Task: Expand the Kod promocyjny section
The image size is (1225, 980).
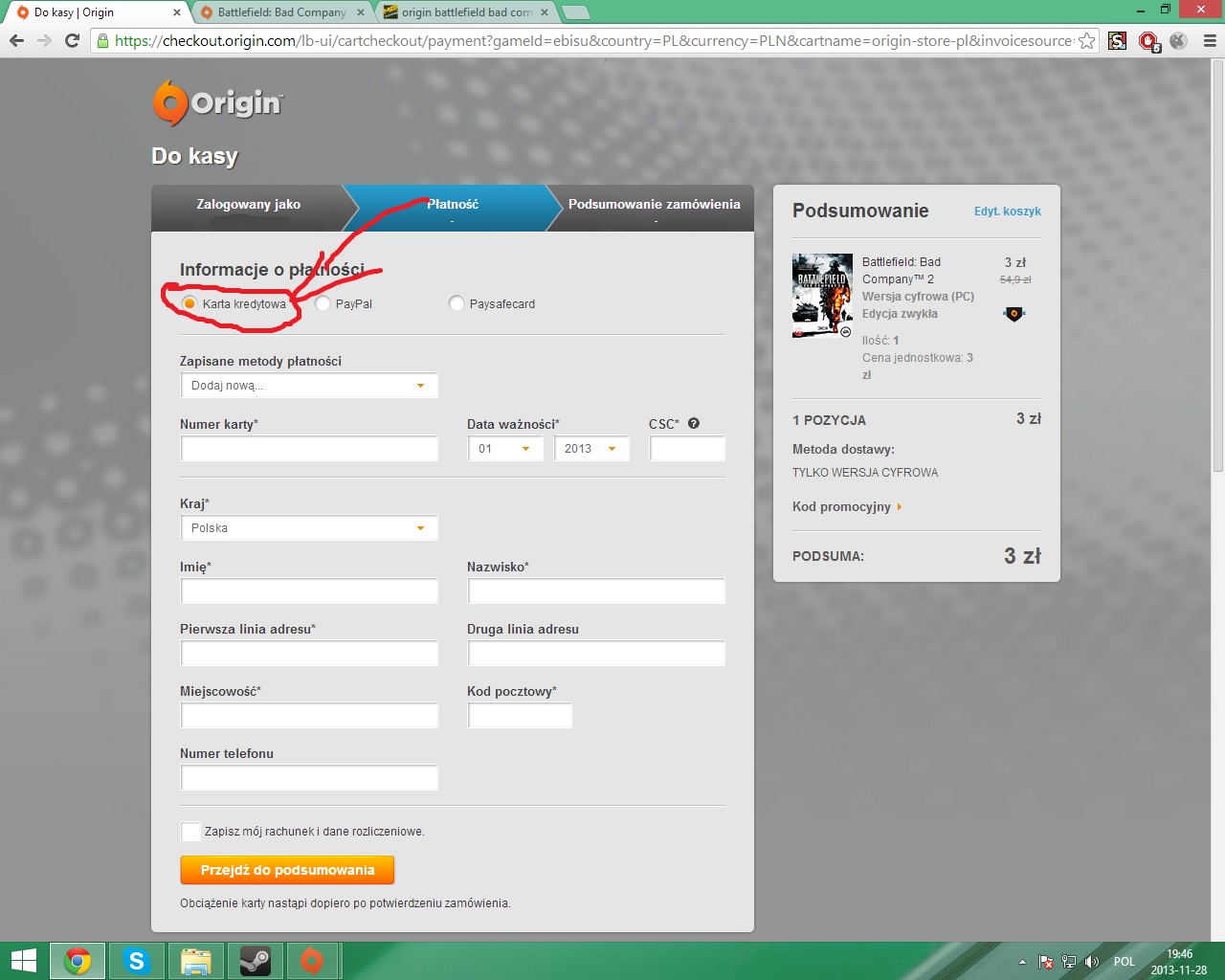Action: click(x=847, y=507)
